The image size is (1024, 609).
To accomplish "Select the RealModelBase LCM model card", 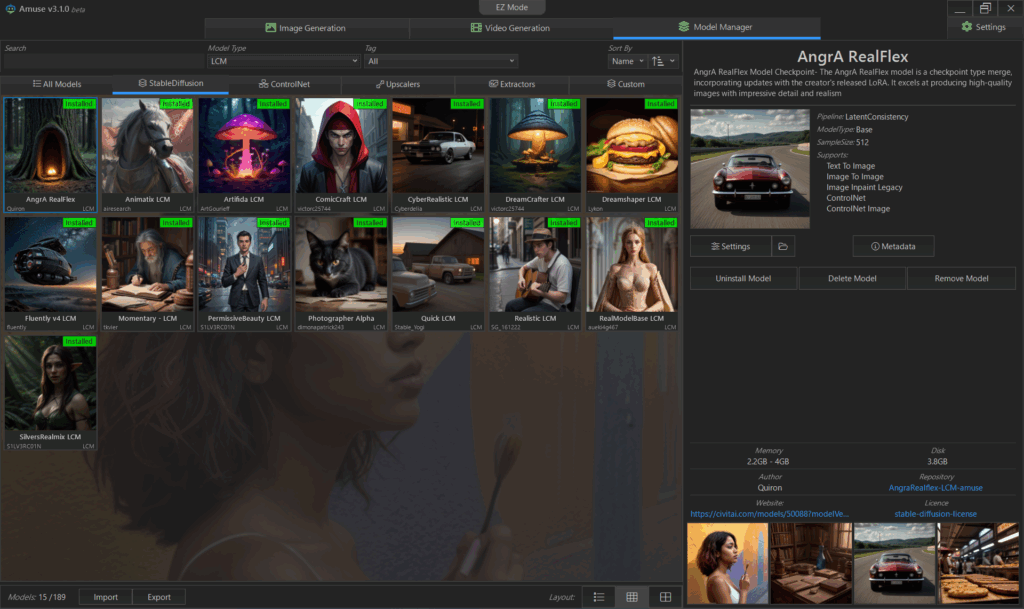I will pyautogui.click(x=632, y=274).
